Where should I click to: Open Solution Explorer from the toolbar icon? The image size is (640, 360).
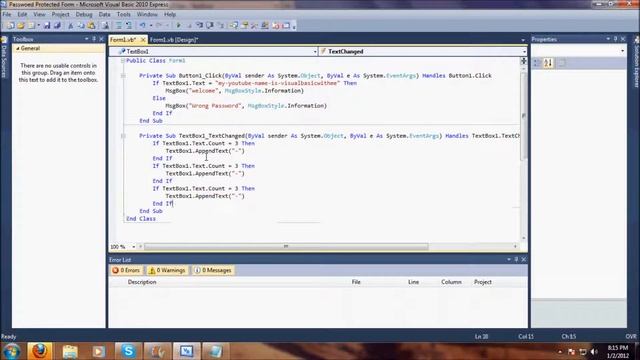(234, 26)
